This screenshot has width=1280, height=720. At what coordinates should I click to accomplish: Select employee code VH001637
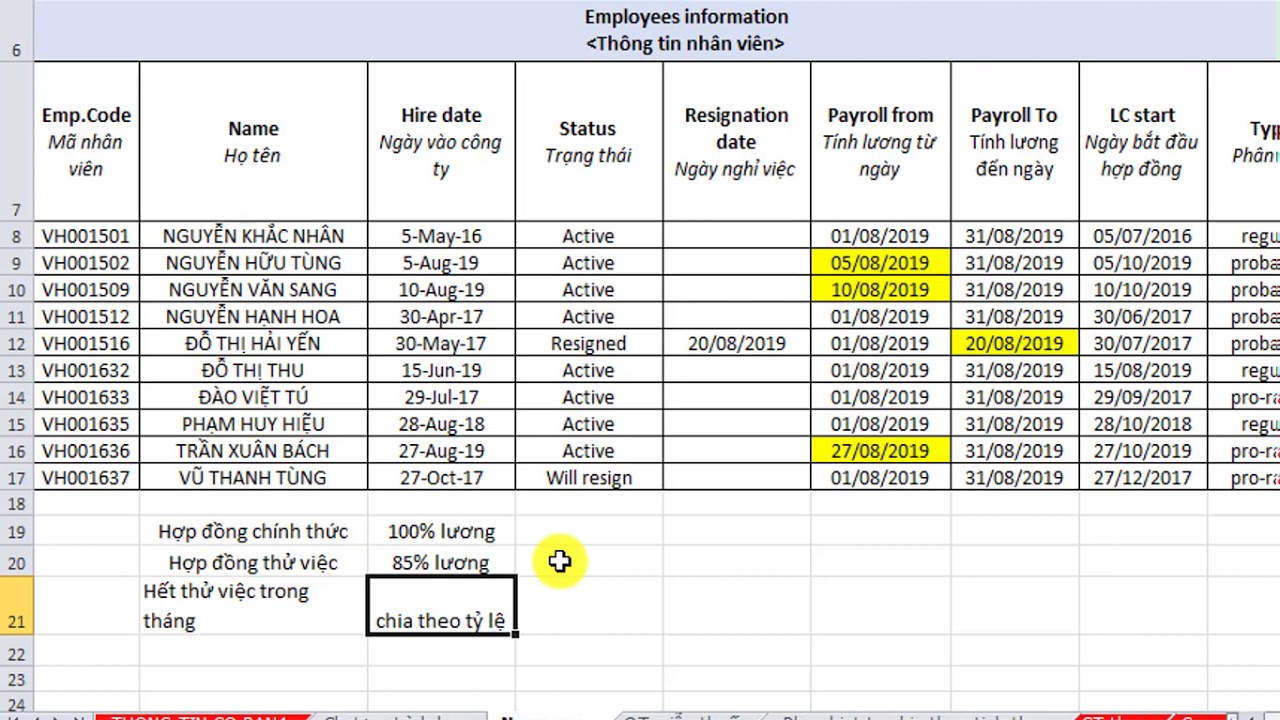[x=86, y=478]
